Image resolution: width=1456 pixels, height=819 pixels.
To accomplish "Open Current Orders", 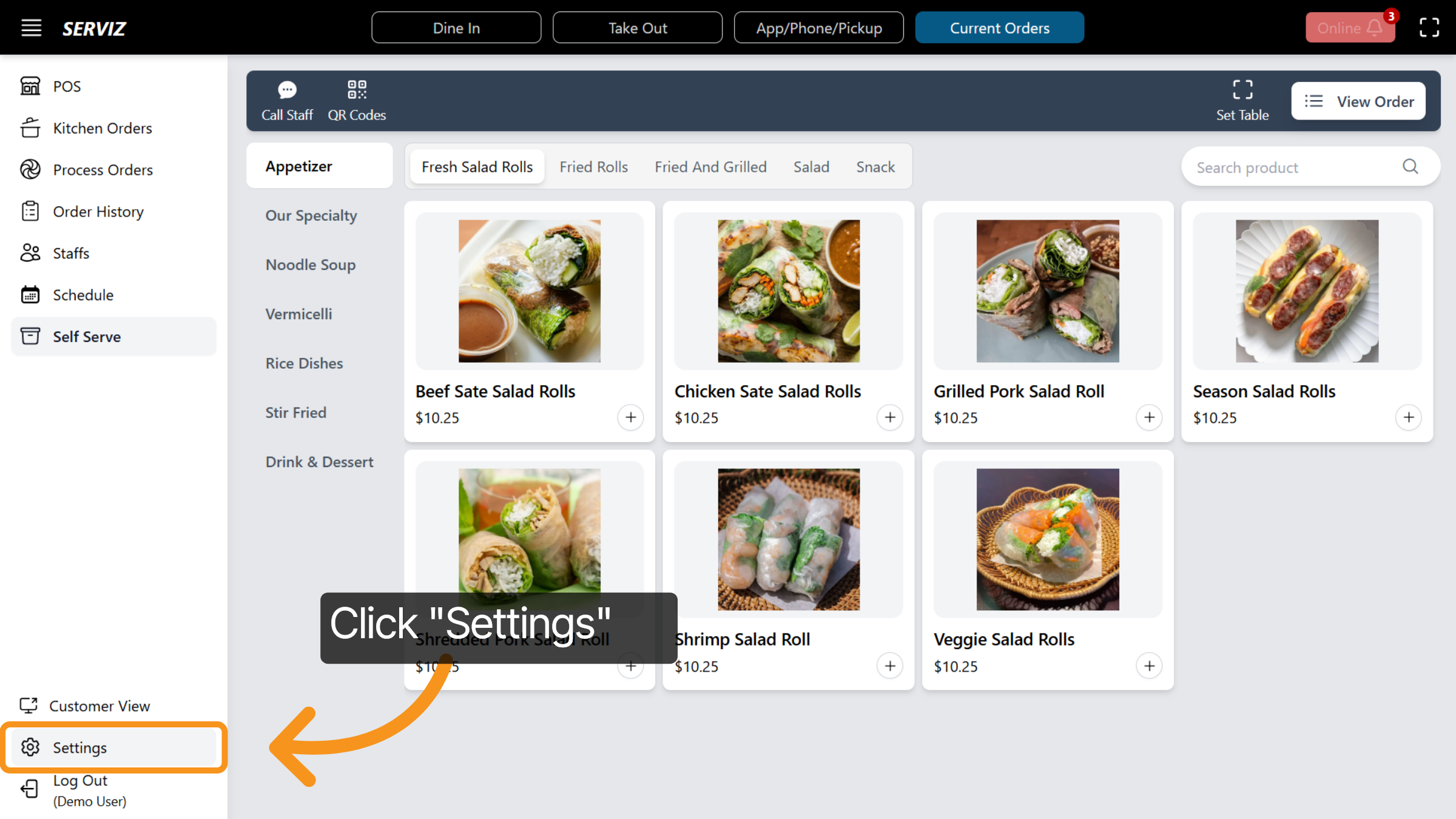I will pos(999,27).
